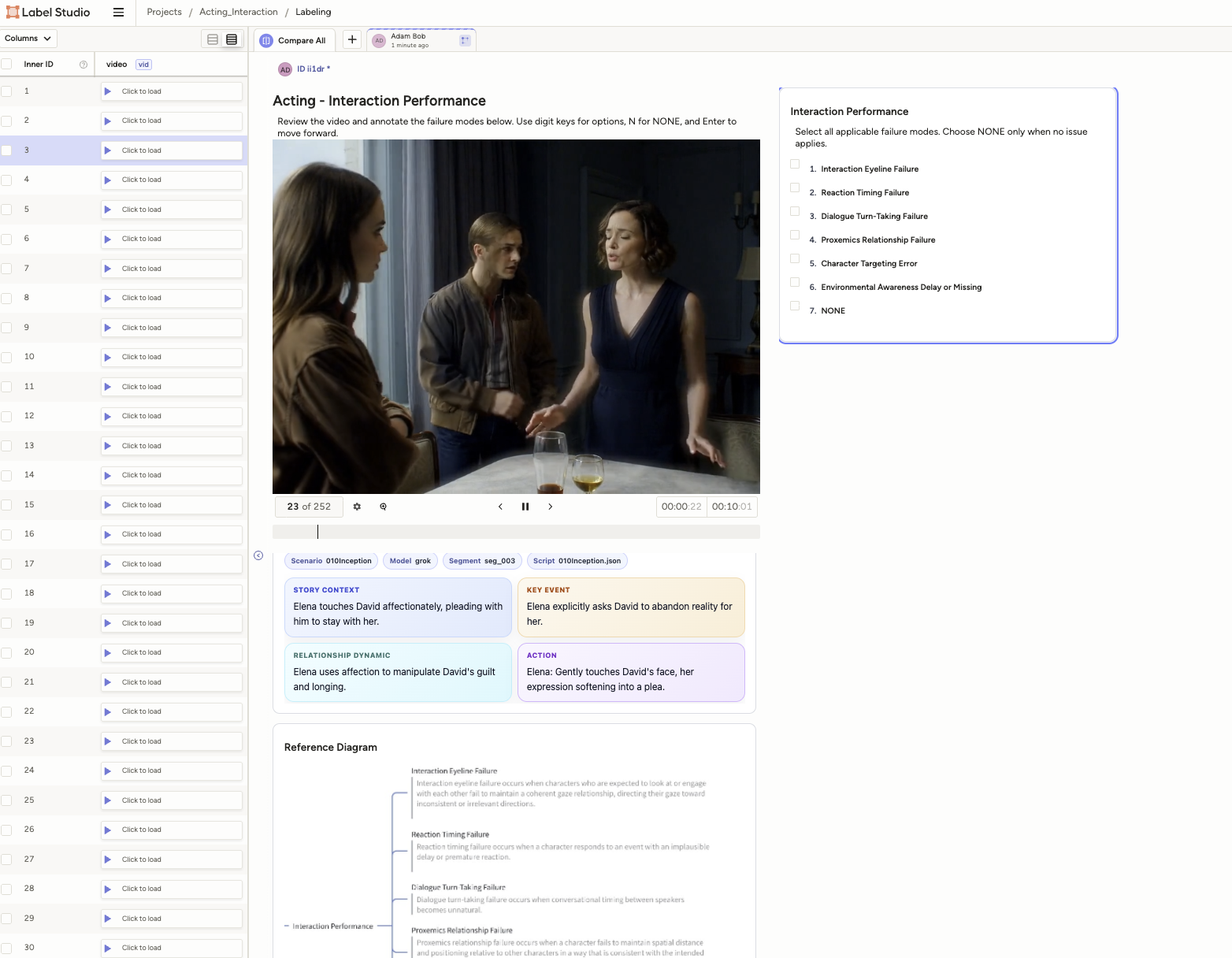1232x958 pixels.
Task: Pause the video playback
Action: 525,507
